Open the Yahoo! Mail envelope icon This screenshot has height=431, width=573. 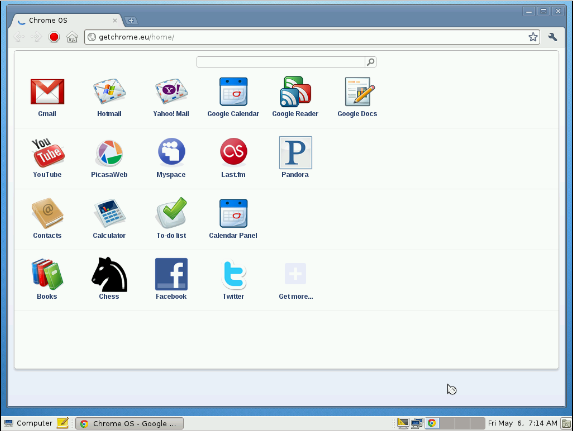point(171,91)
